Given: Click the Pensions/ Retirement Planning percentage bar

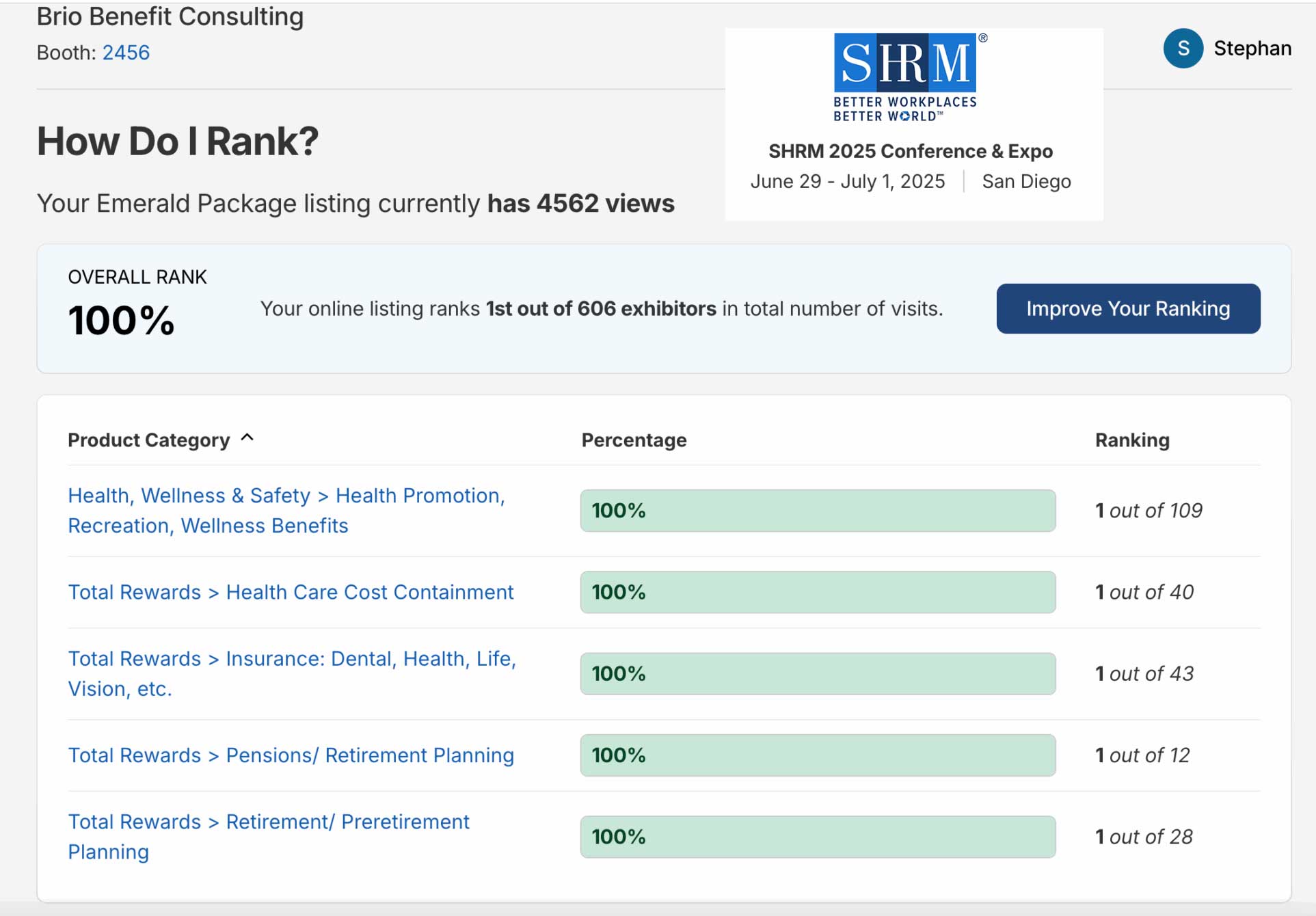Looking at the screenshot, I should pyautogui.click(x=818, y=755).
